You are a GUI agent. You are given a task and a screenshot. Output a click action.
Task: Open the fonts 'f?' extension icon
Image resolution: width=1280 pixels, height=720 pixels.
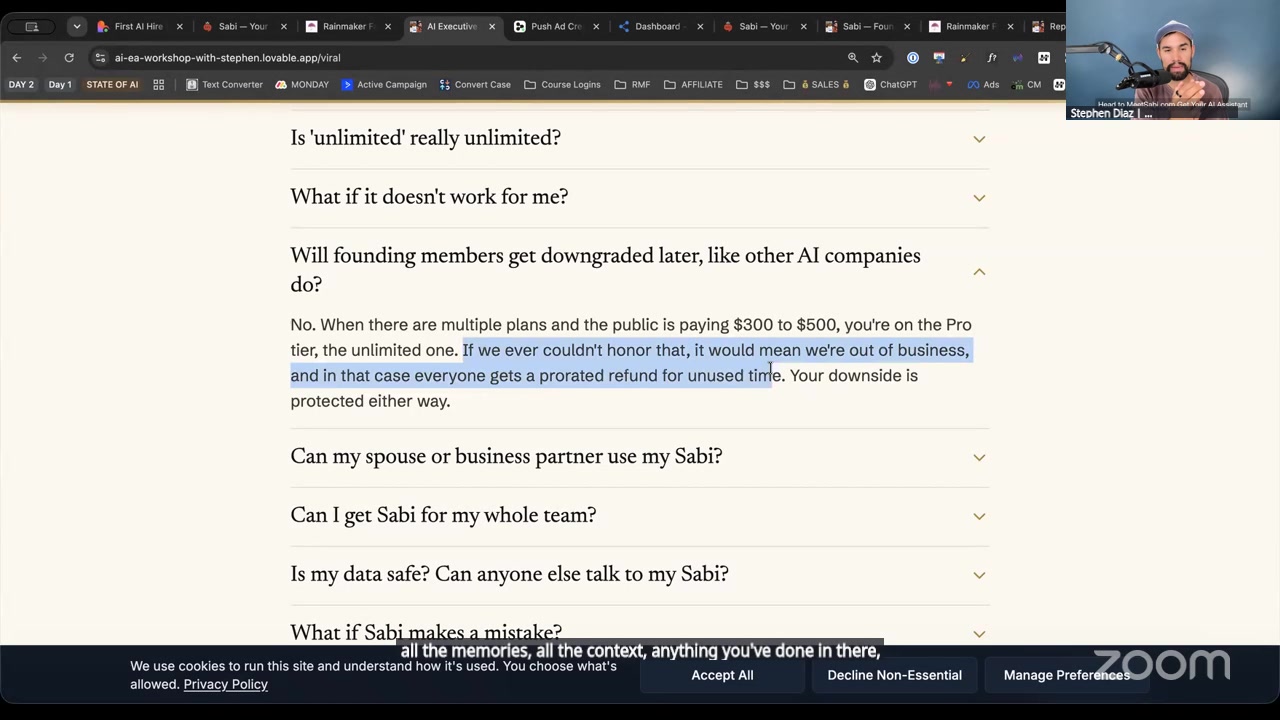pos(992,58)
